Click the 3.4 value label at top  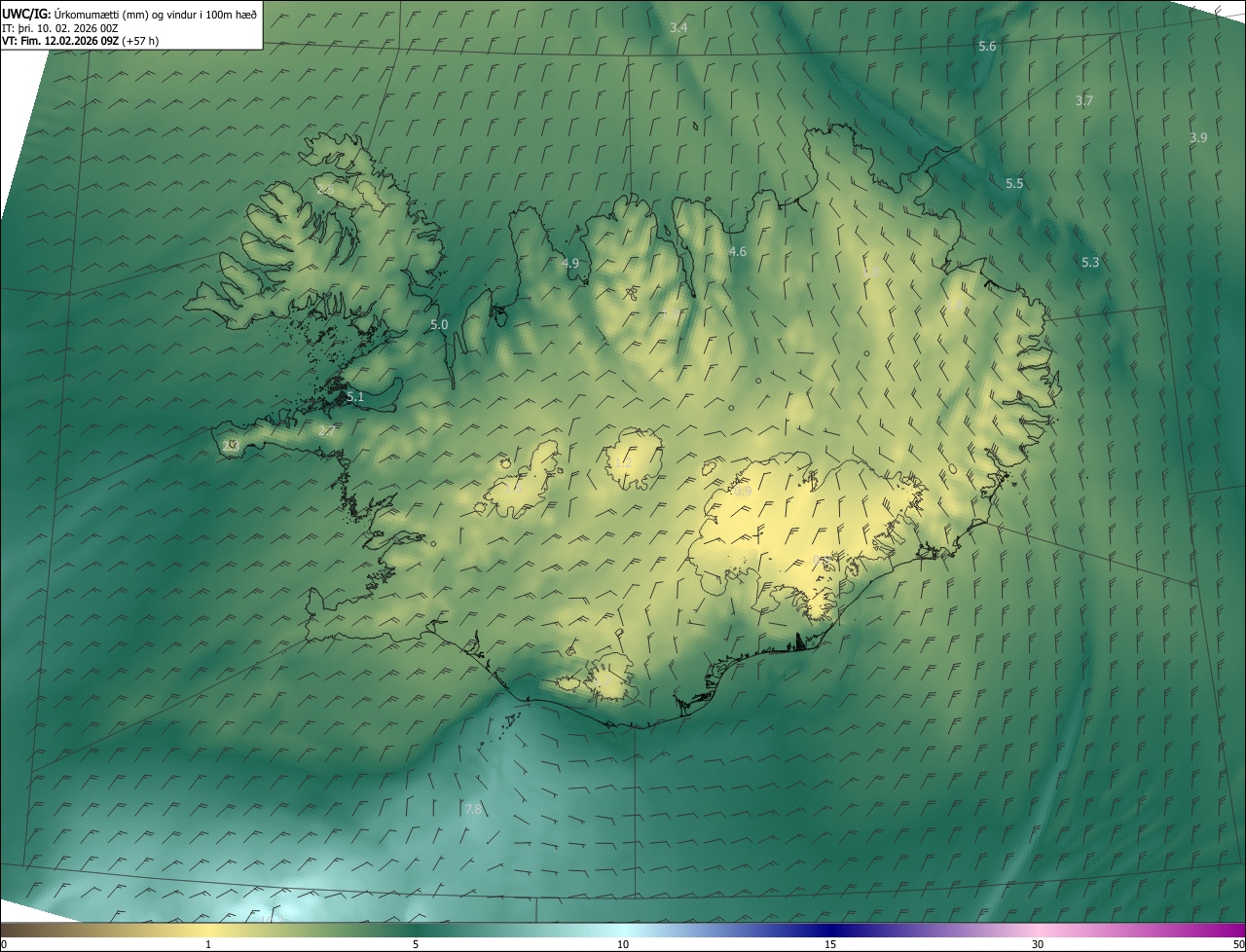[678, 27]
